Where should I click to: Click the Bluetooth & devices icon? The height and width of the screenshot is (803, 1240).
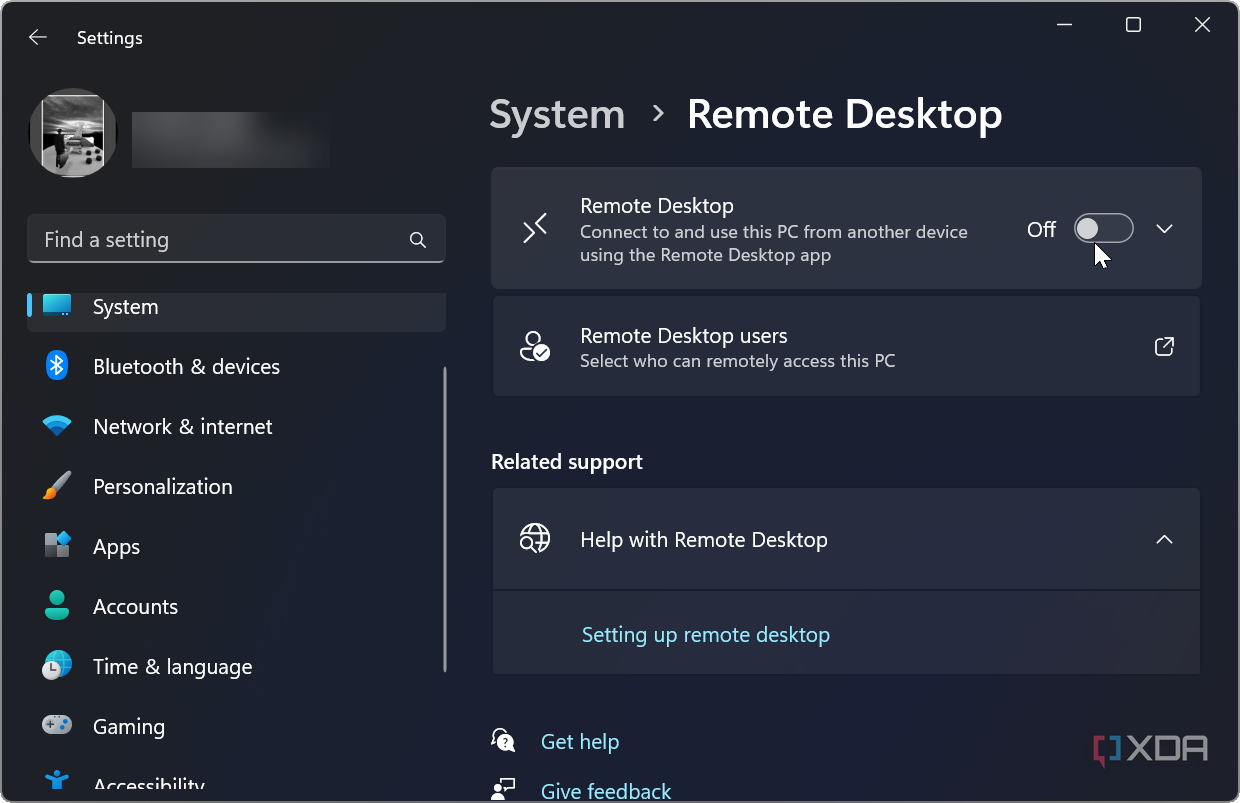(57, 366)
